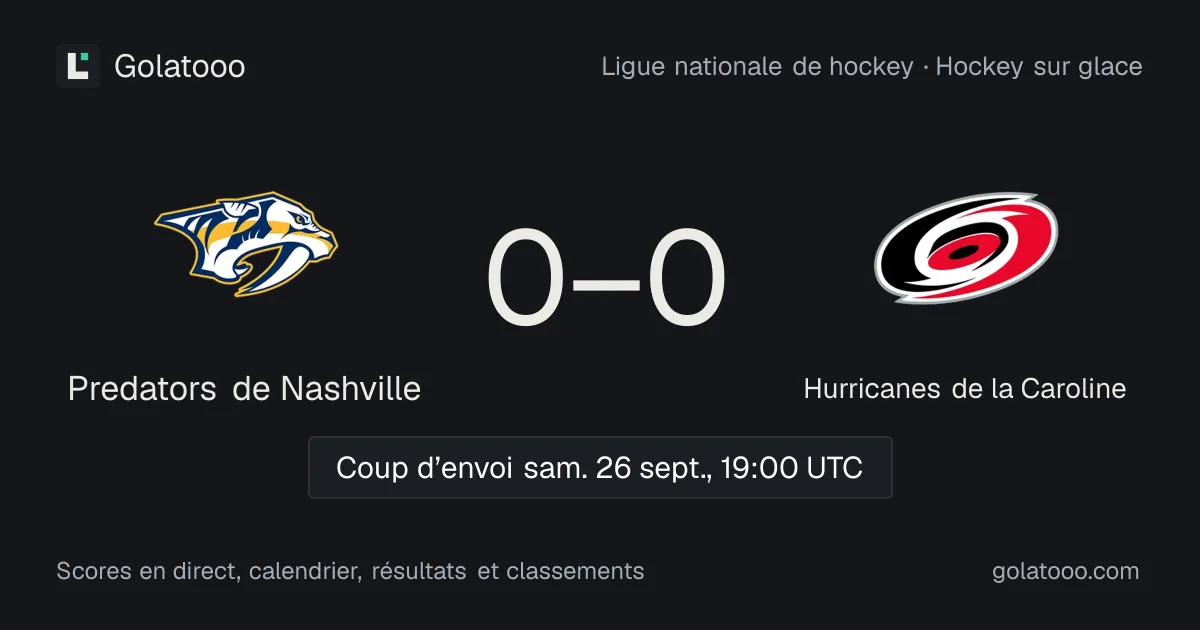Open Predators de Nashville team name
Image resolution: width=1200 pixels, height=630 pixels.
tap(244, 388)
